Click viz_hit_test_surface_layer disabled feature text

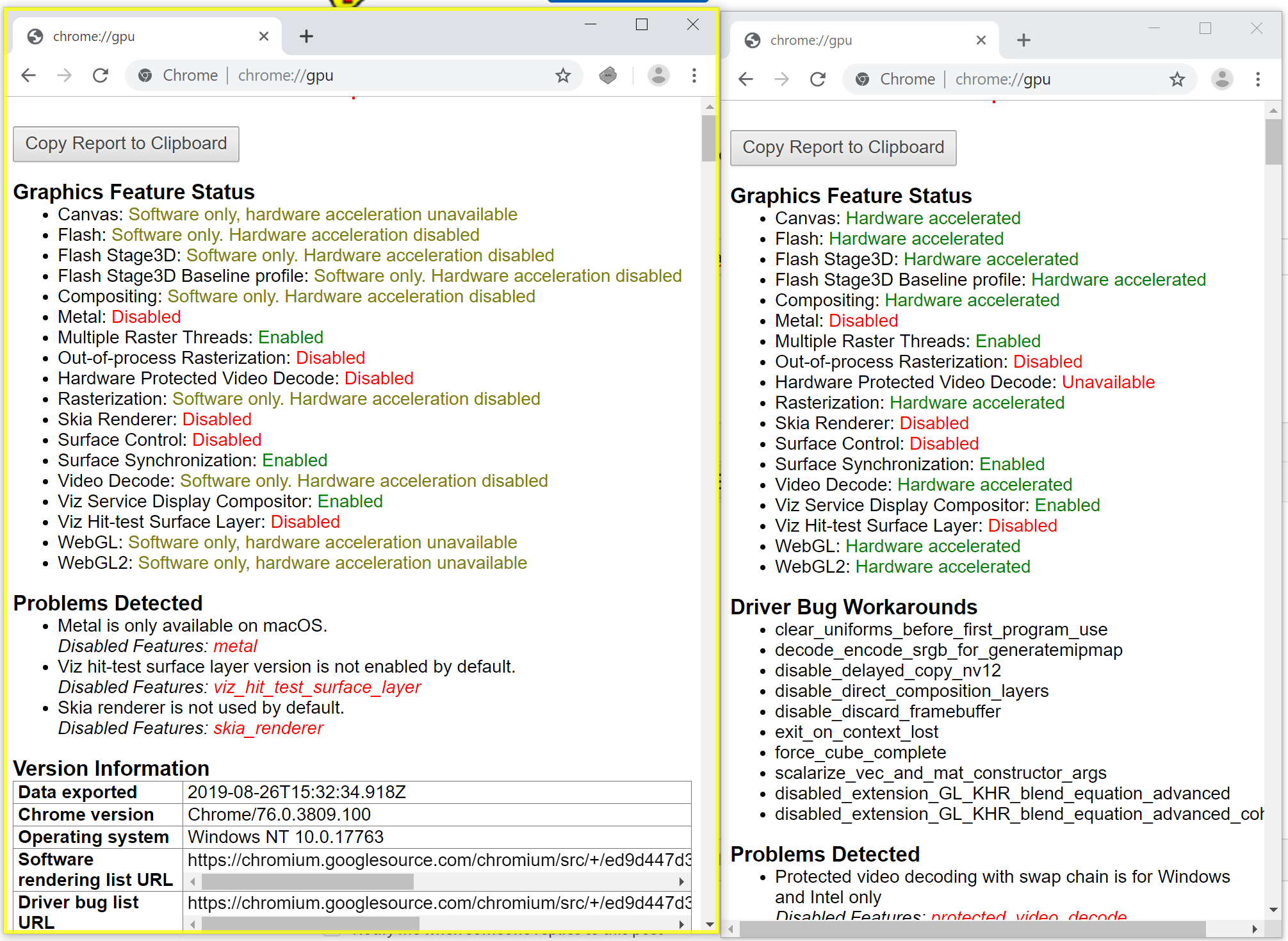point(317,687)
